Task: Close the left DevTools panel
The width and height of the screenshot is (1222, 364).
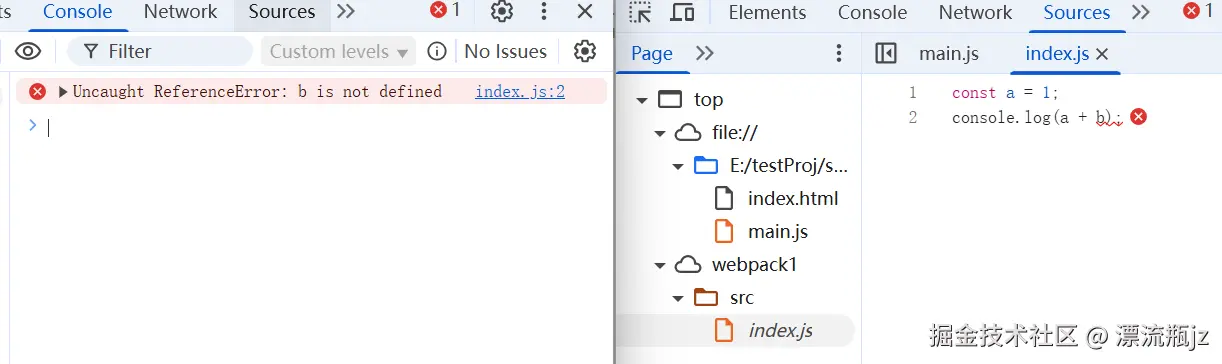Action: (586, 12)
